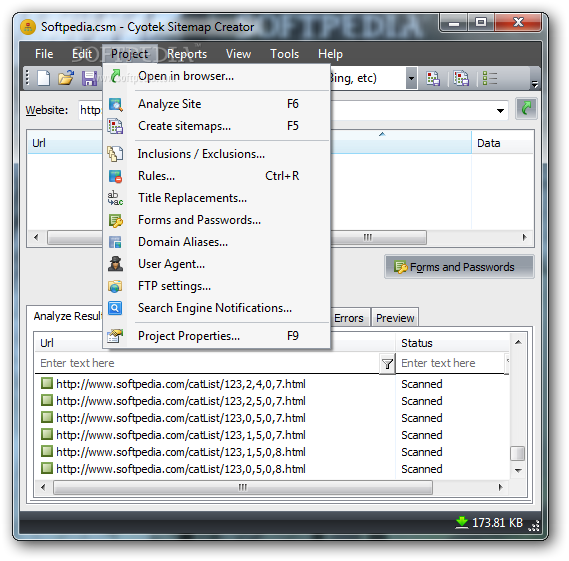Click the second sitemap toolbar icon
The image size is (569, 561).
(x=461, y=78)
